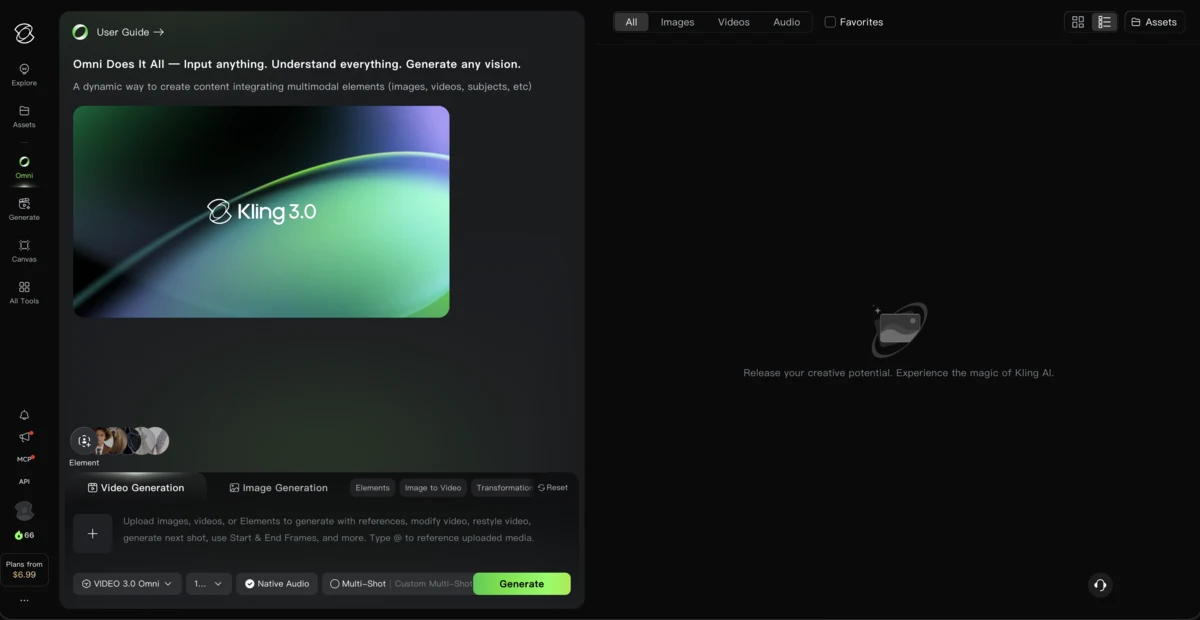Image resolution: width=1200 pixels, height=620 pixels.
Task: Open the Canvas tool in the sidebar
Action: [24, 251]
